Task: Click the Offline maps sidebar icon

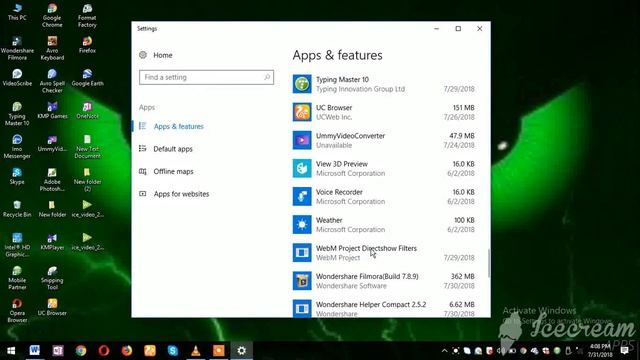Action: pyautogui.click(x=142, y=171)
